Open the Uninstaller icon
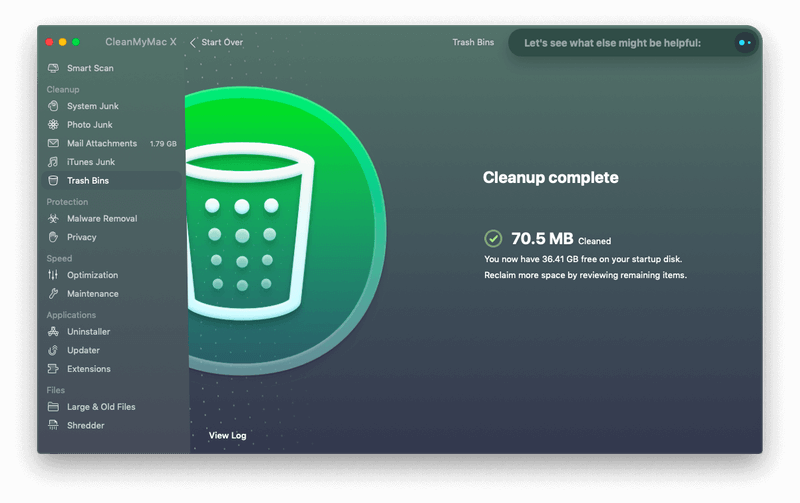Screen dimensions: 800x503 [x=53, y=332]
